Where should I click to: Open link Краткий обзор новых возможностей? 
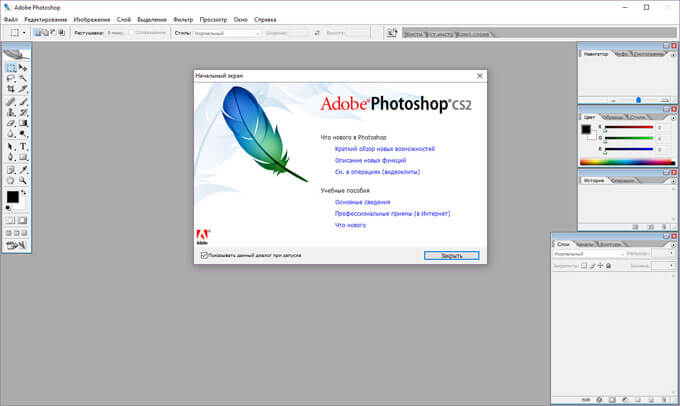385,149
